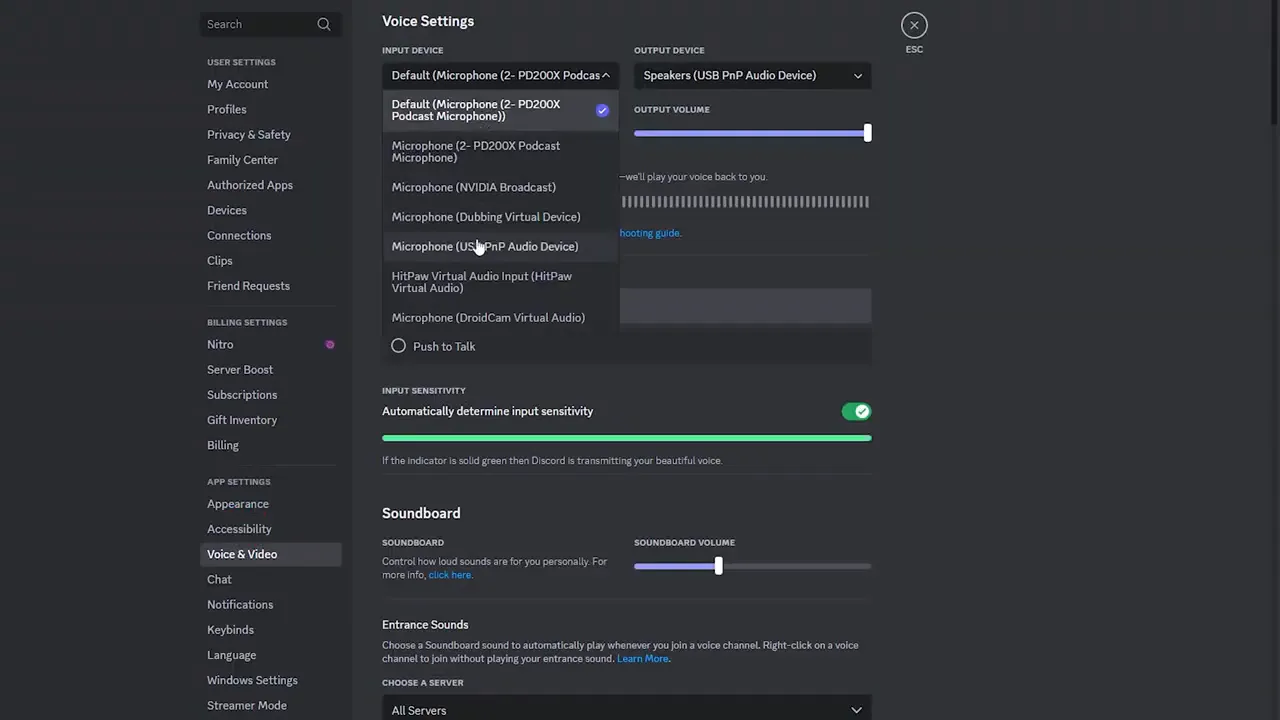
Task: Open Streamer Mode settings
Action: coord(270,705)
